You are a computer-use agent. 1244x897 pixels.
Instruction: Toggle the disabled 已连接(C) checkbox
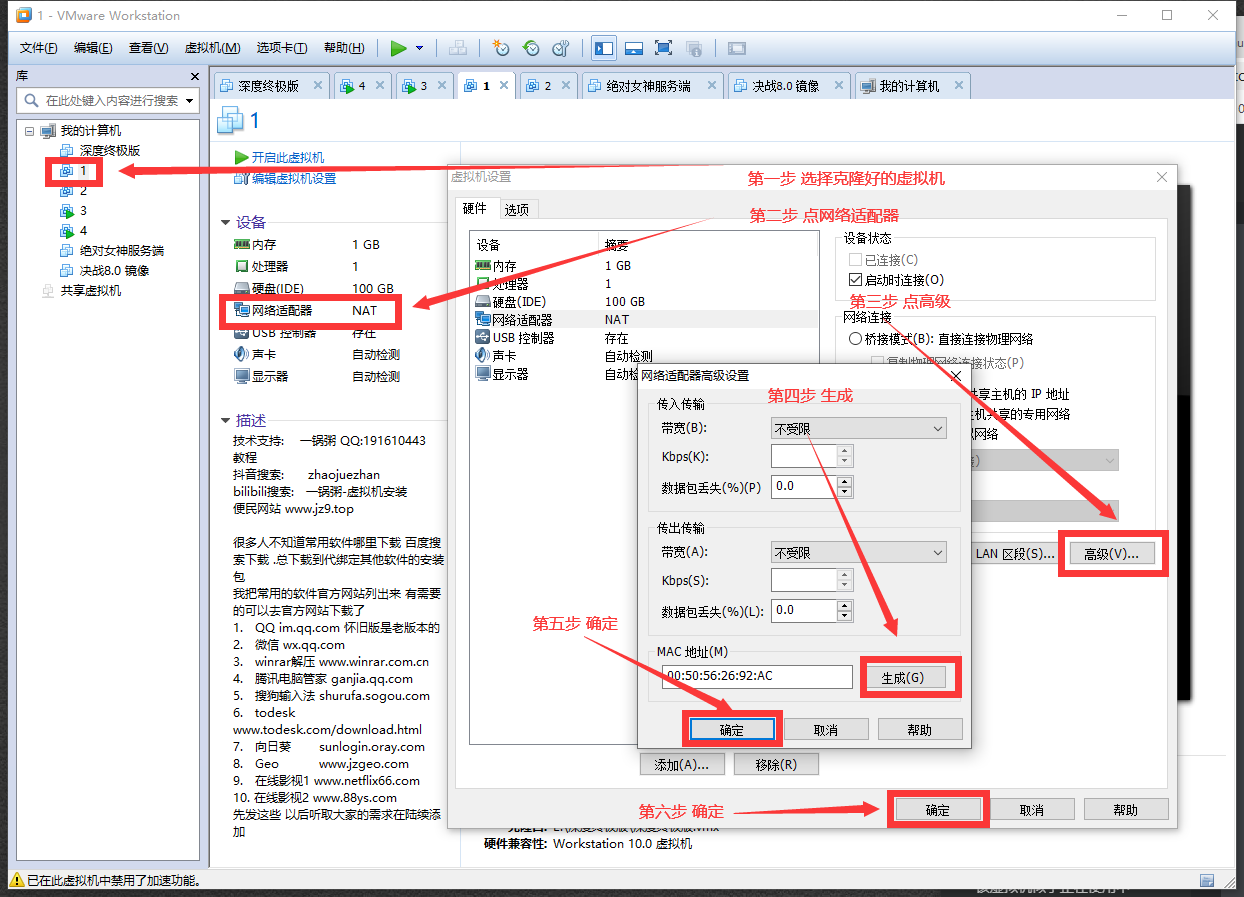click(855, 260)
